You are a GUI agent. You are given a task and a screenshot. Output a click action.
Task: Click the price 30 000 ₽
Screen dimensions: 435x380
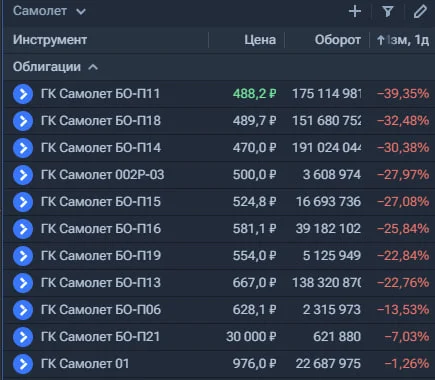[251, 337]
